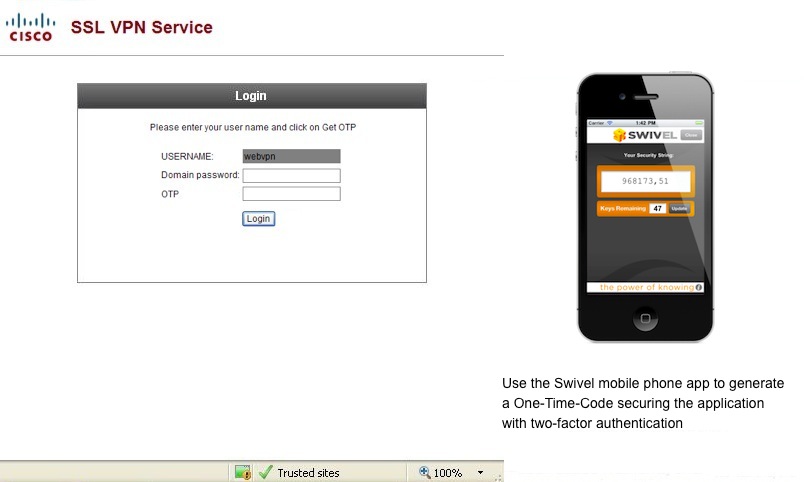Click the Login panel header title
The height and width of the screenshot is (482, 804).
pyautogui.click(x=251, y=96)
